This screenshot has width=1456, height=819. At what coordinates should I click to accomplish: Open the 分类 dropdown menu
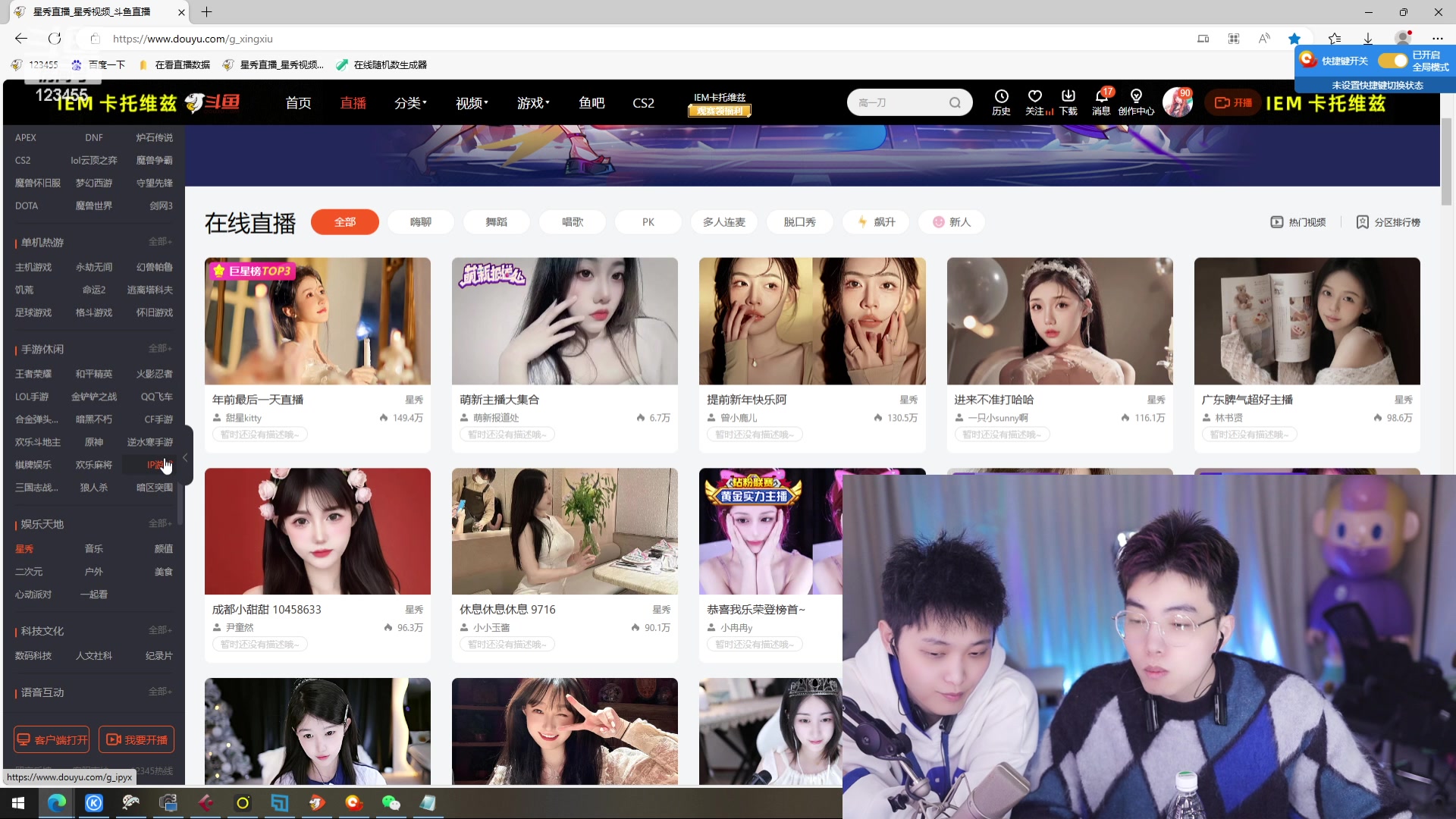click(x=409, y=102)
